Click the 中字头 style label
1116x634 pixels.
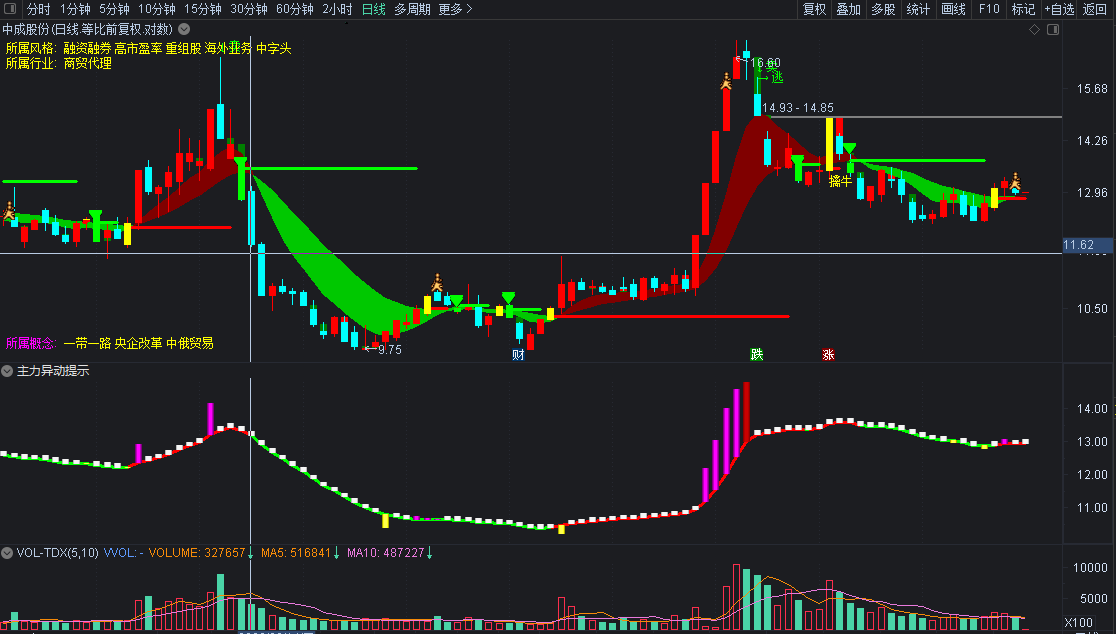[274, 48]
